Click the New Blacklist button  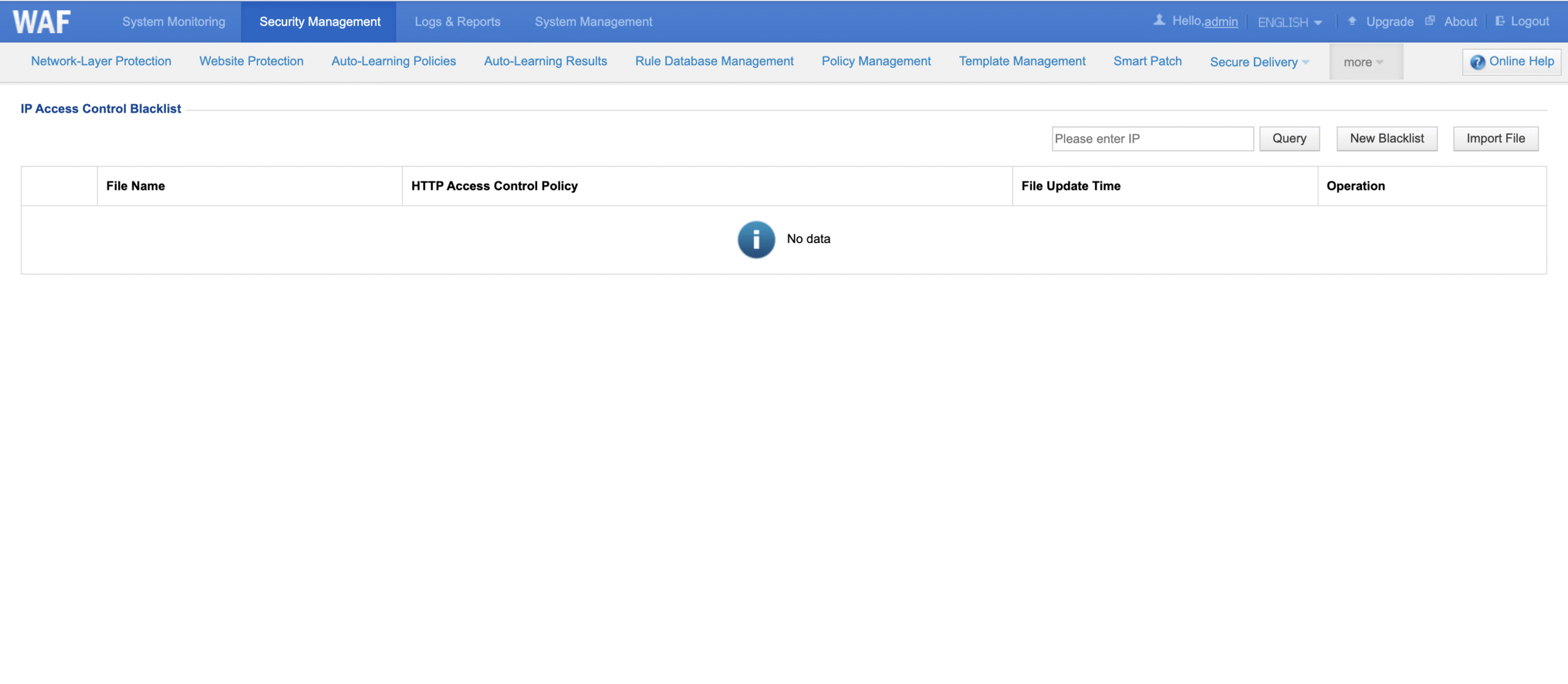click(x=1387, y=138)
